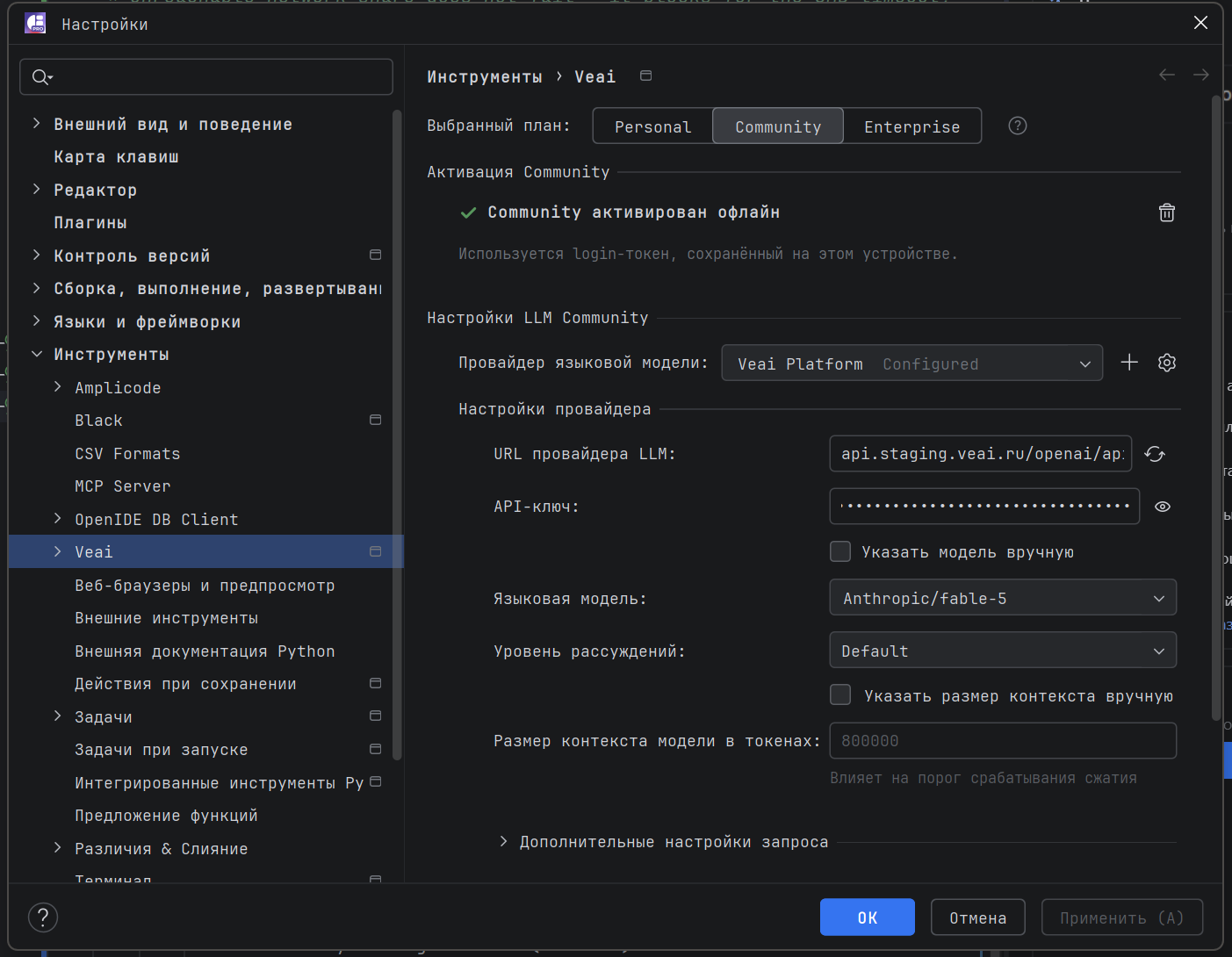The width and height of the screenshot is (1232, 957).
Task: Click project icon on Задачи при запуске row
Action: tap(375, 749)
